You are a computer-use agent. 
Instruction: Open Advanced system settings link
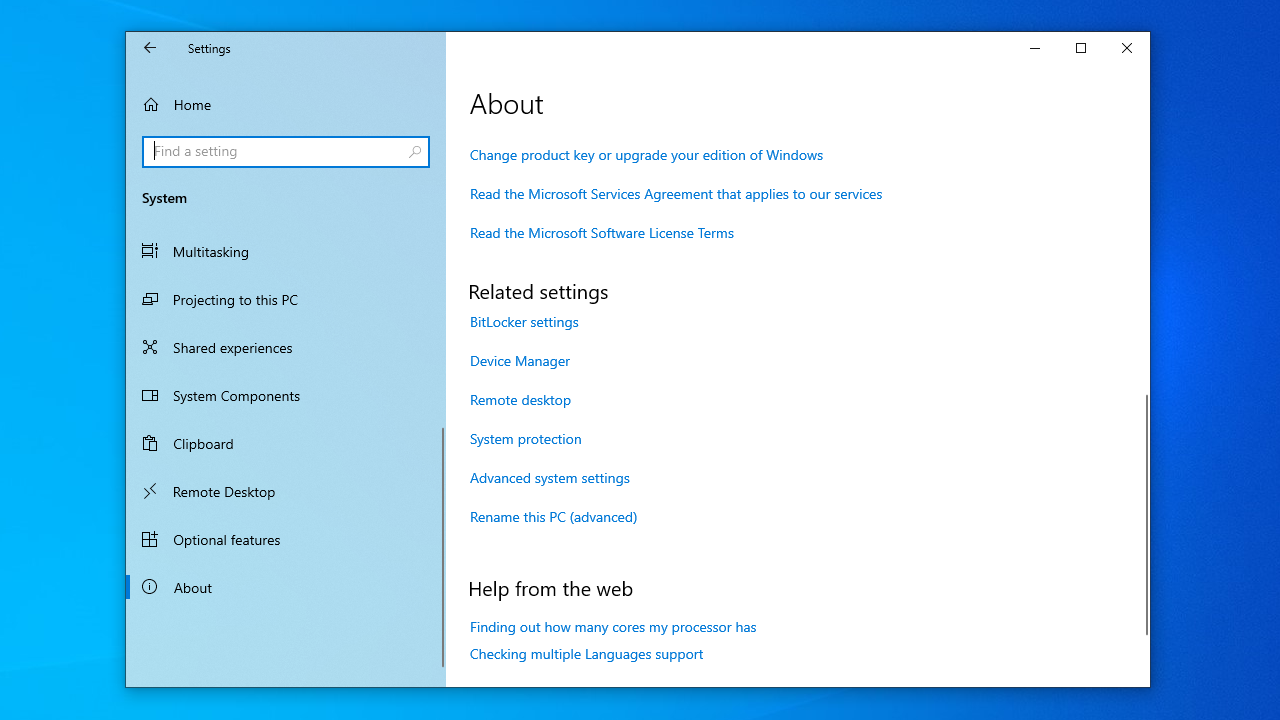coord(550,478)
